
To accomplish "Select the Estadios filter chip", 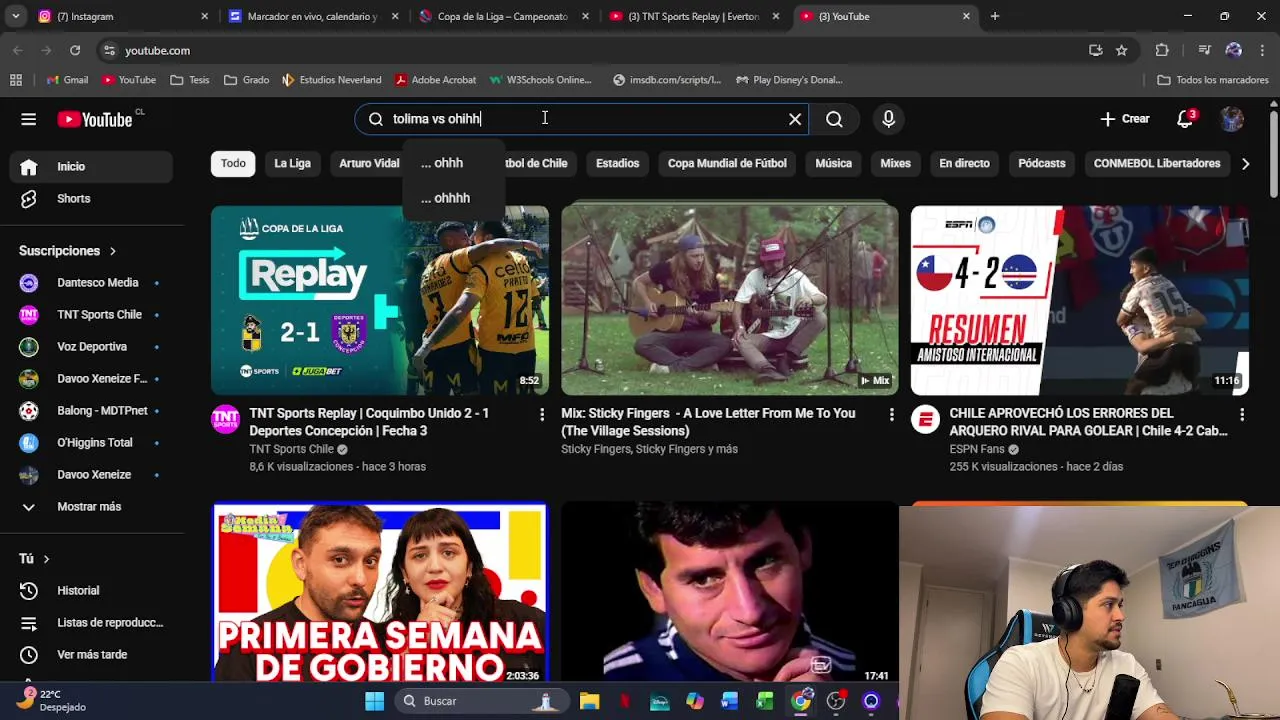I will 617,163.
